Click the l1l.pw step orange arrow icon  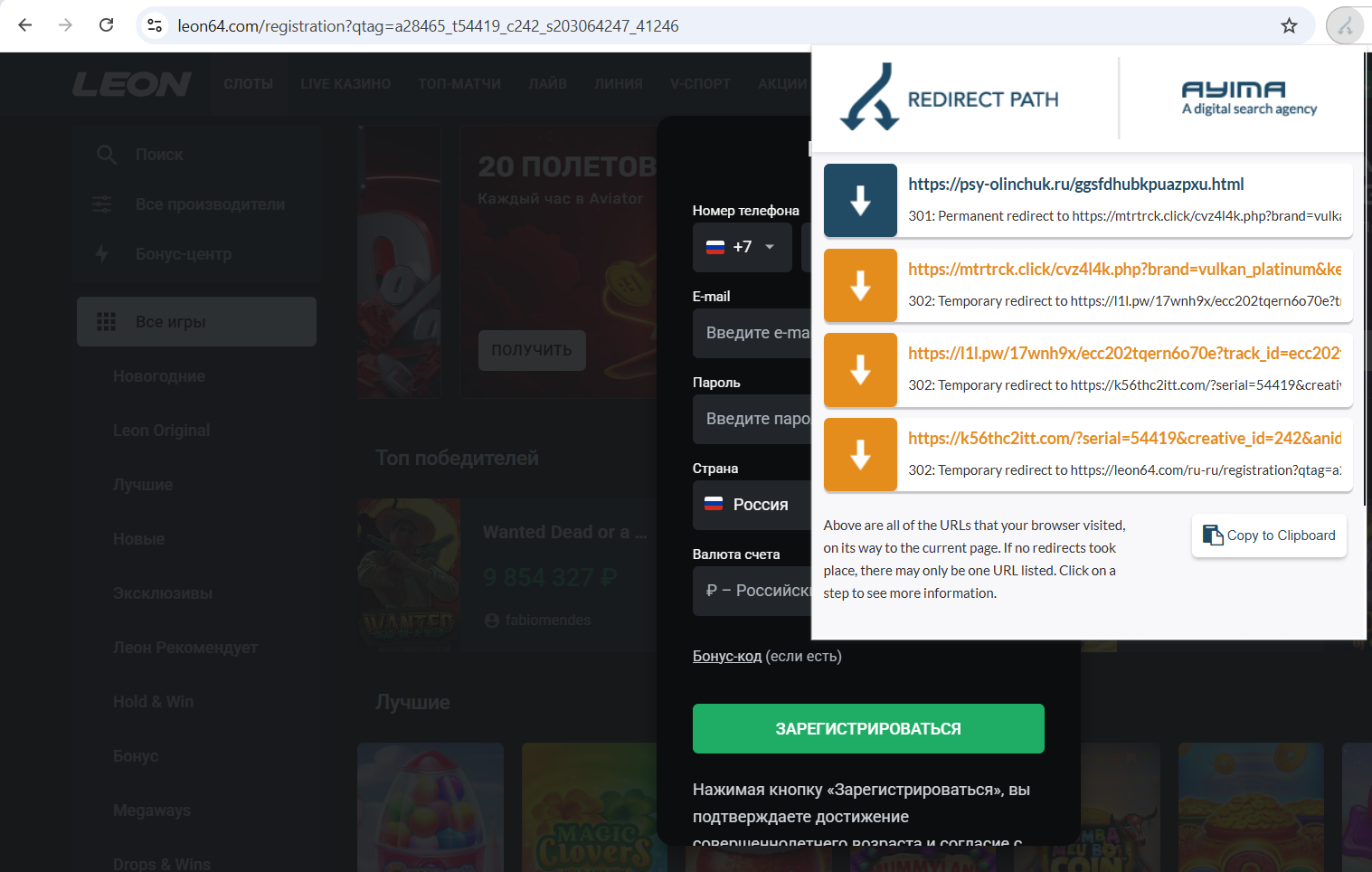pos(861,370)
